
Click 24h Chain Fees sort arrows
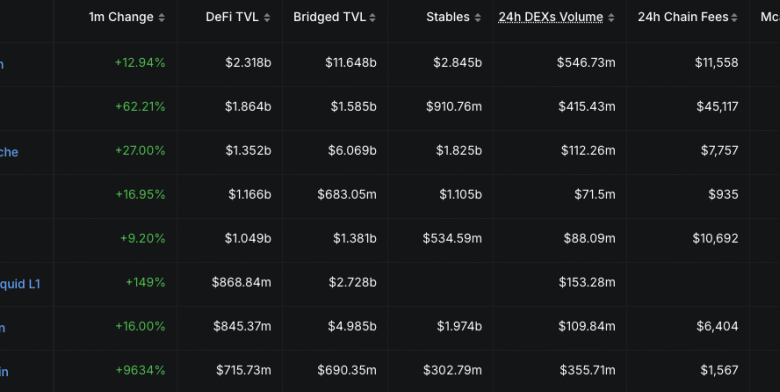pos(735,17)
